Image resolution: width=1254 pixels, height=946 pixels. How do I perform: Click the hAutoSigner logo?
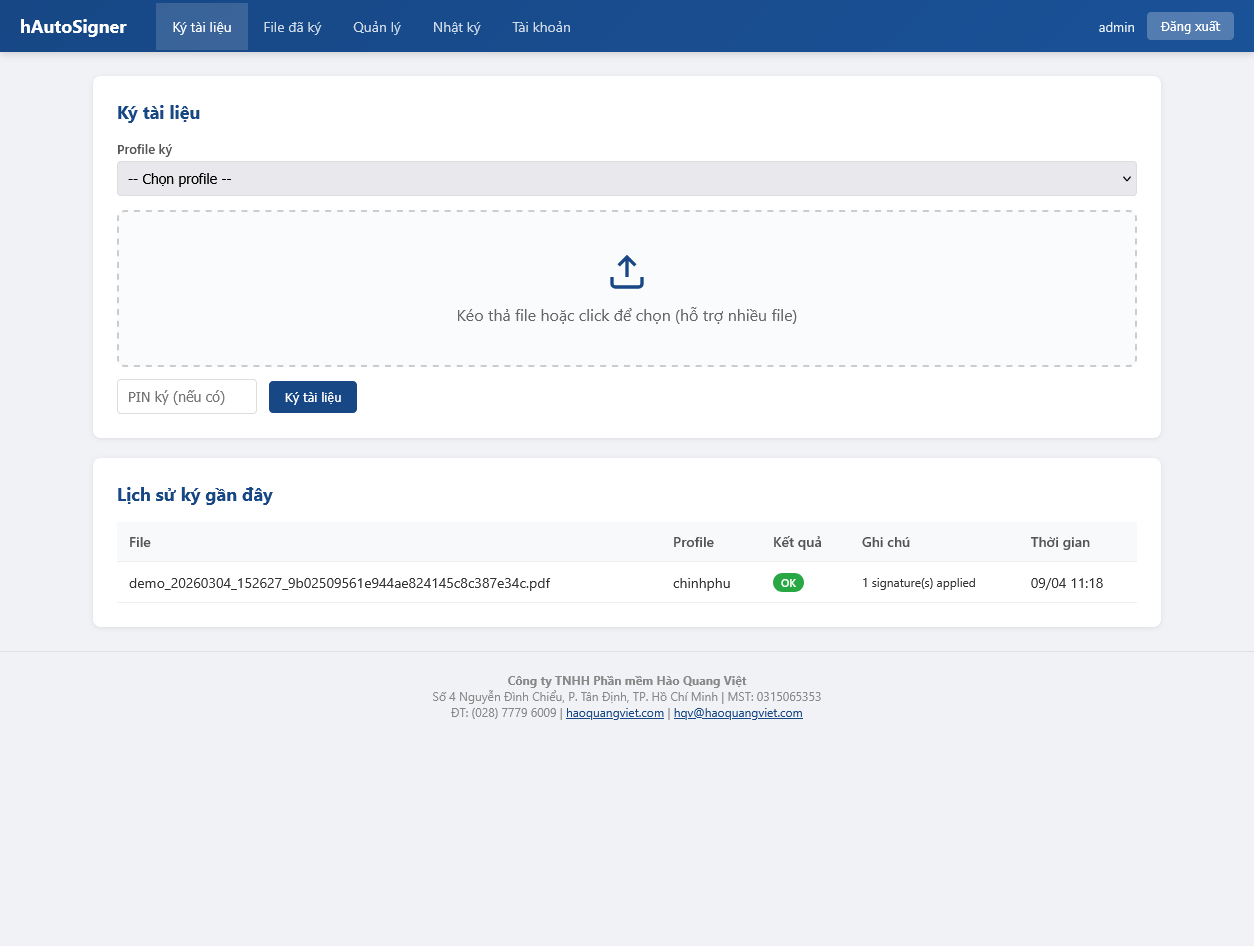coord(73,27)
